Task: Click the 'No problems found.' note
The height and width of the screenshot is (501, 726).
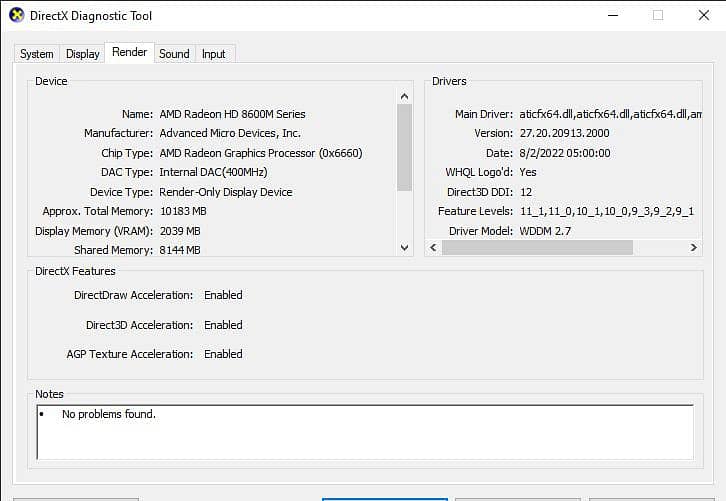Action: [x=109, y=414]
